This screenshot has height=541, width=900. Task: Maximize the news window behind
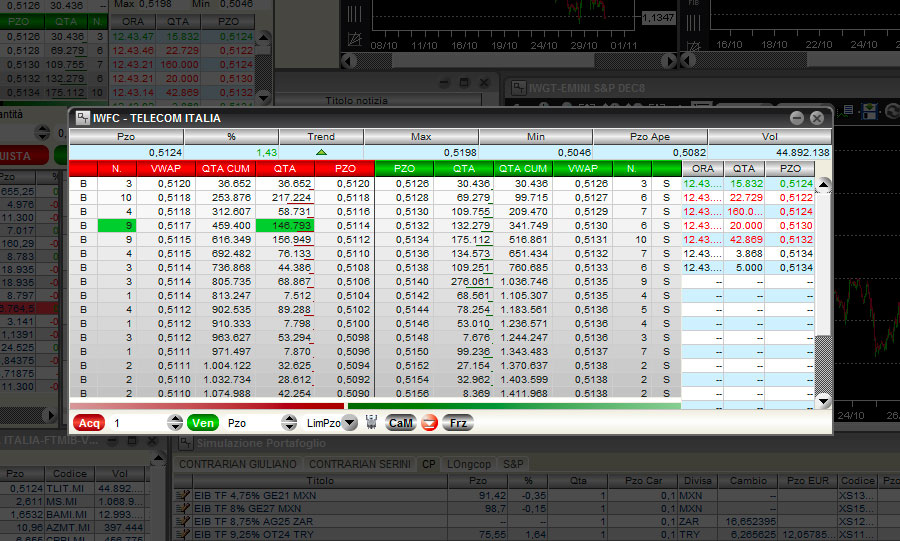click(x=464, y=83)
